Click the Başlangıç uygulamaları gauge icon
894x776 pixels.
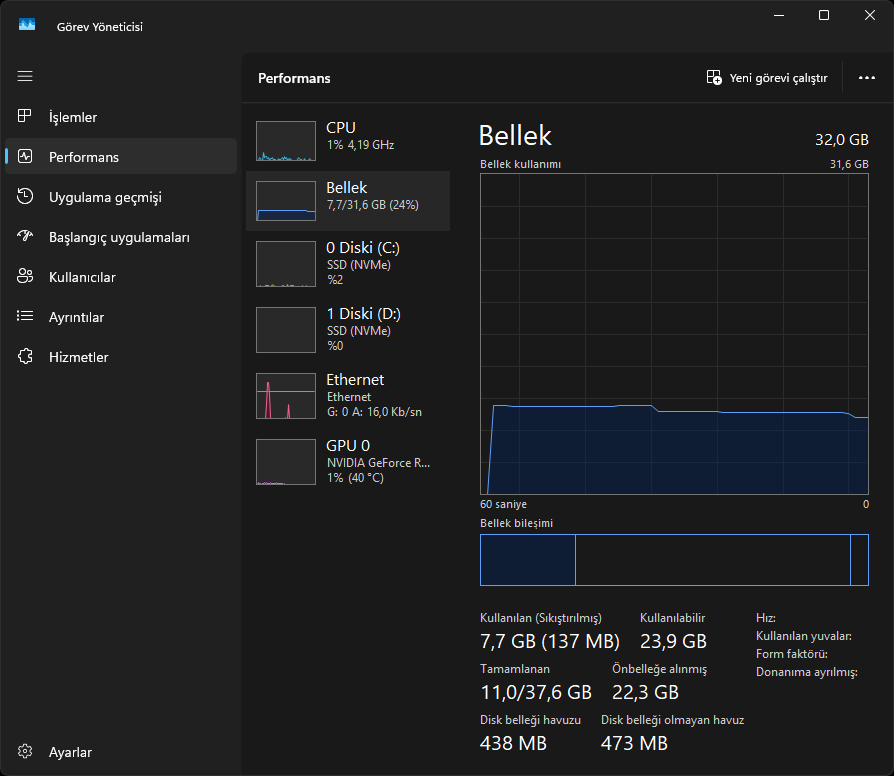(25, 236)
